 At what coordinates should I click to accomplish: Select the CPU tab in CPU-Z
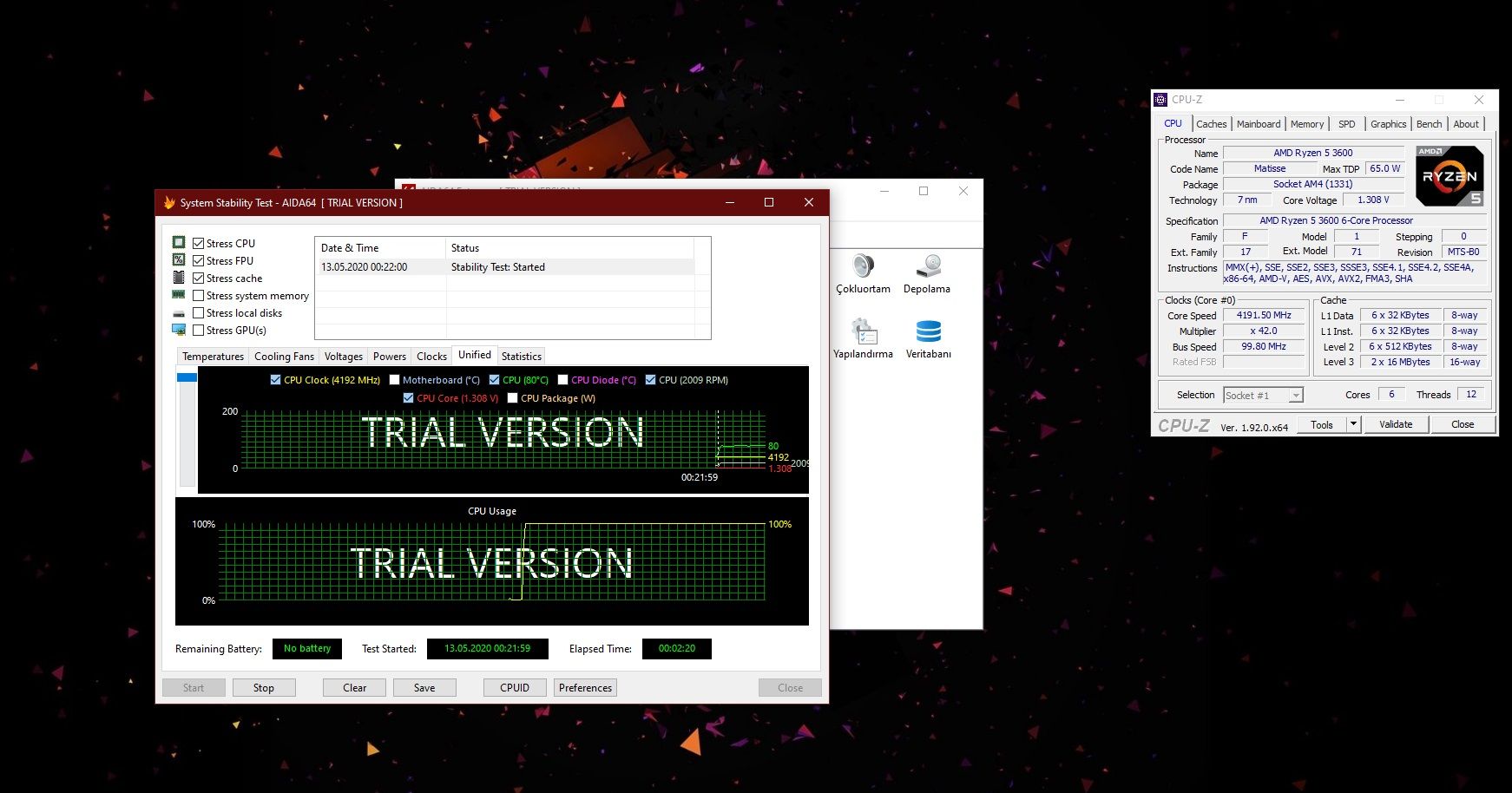point(1173,123)
